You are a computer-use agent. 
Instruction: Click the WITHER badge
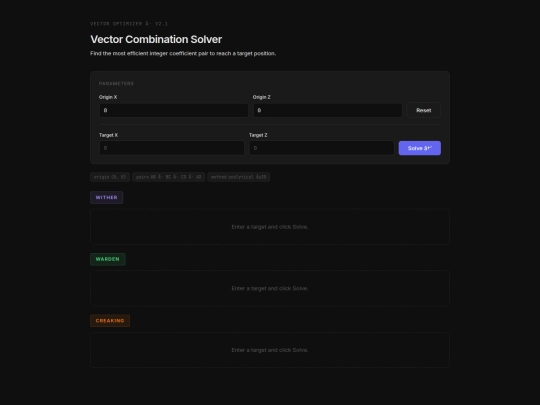107,198
